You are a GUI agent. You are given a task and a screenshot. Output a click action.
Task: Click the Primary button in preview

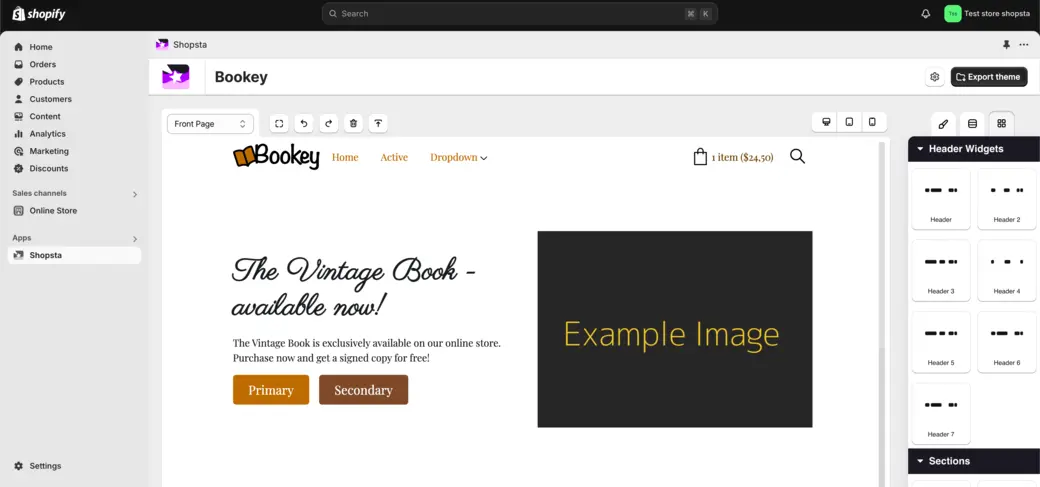click(x=271, y=390)
